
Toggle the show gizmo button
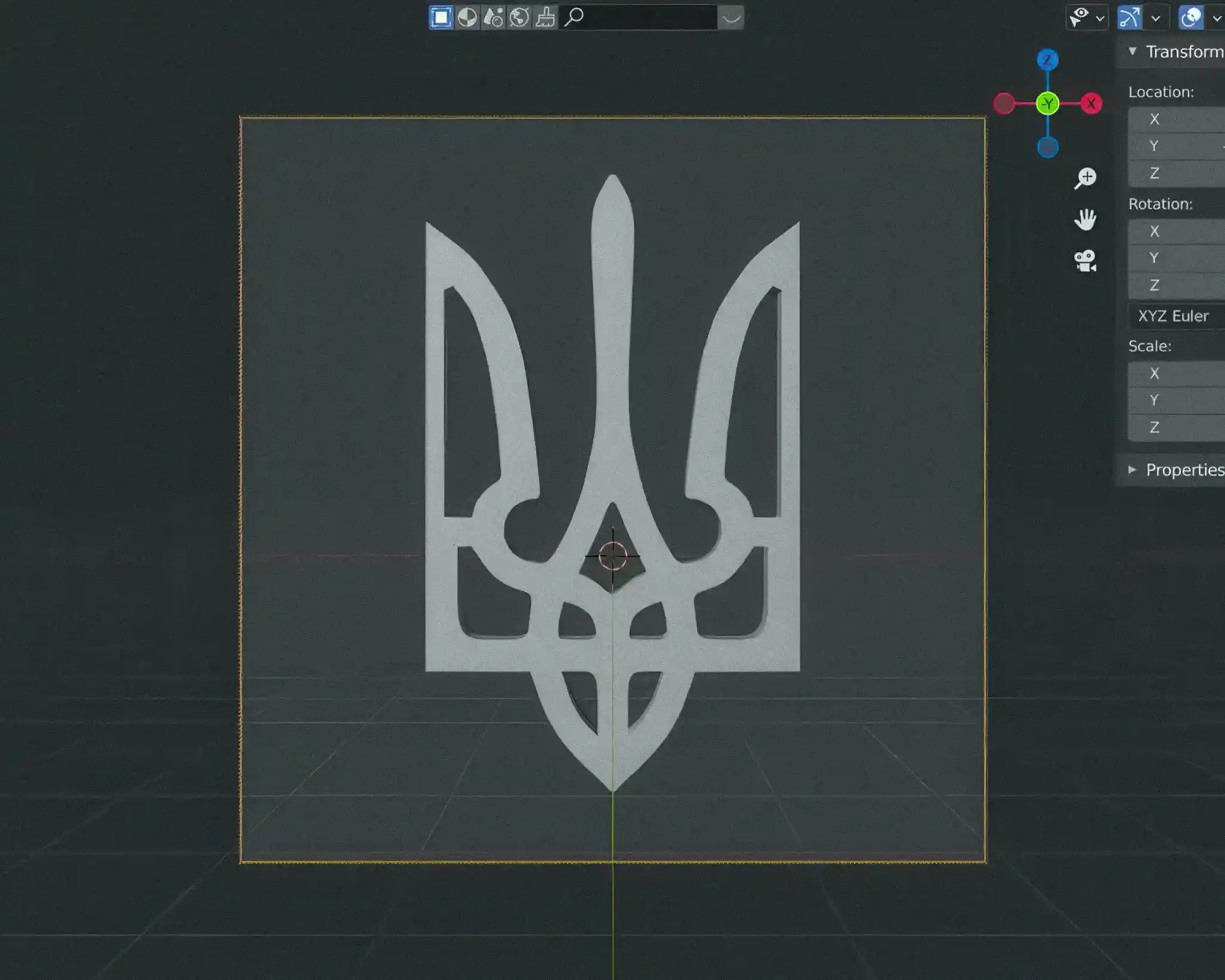[x=1129, y=17]
